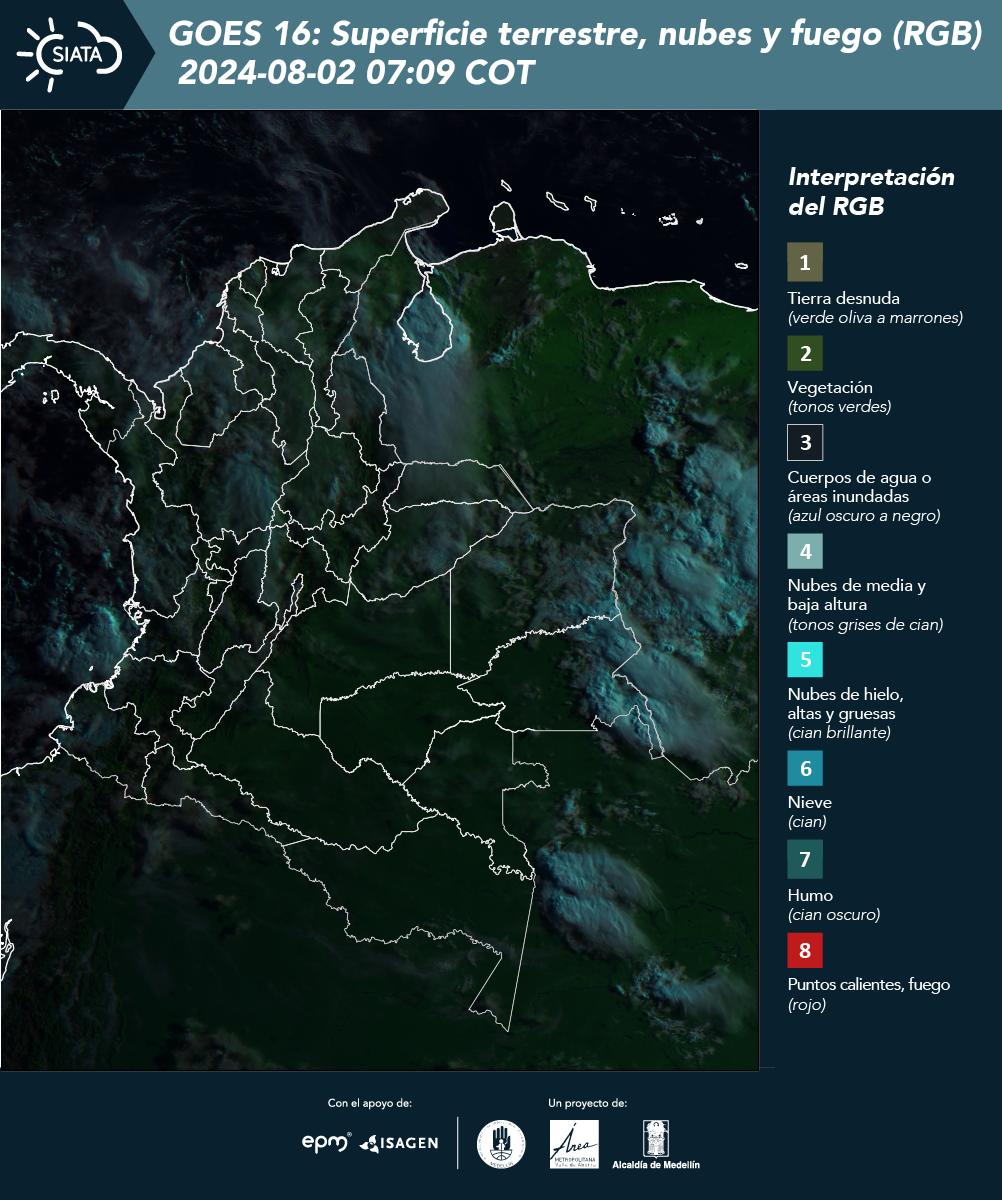The width and height of the screenshot is (1002, 1200).
Task: Click the '(cian oscuro)' description
Action: pyautogui.click(x=834, y=915)
